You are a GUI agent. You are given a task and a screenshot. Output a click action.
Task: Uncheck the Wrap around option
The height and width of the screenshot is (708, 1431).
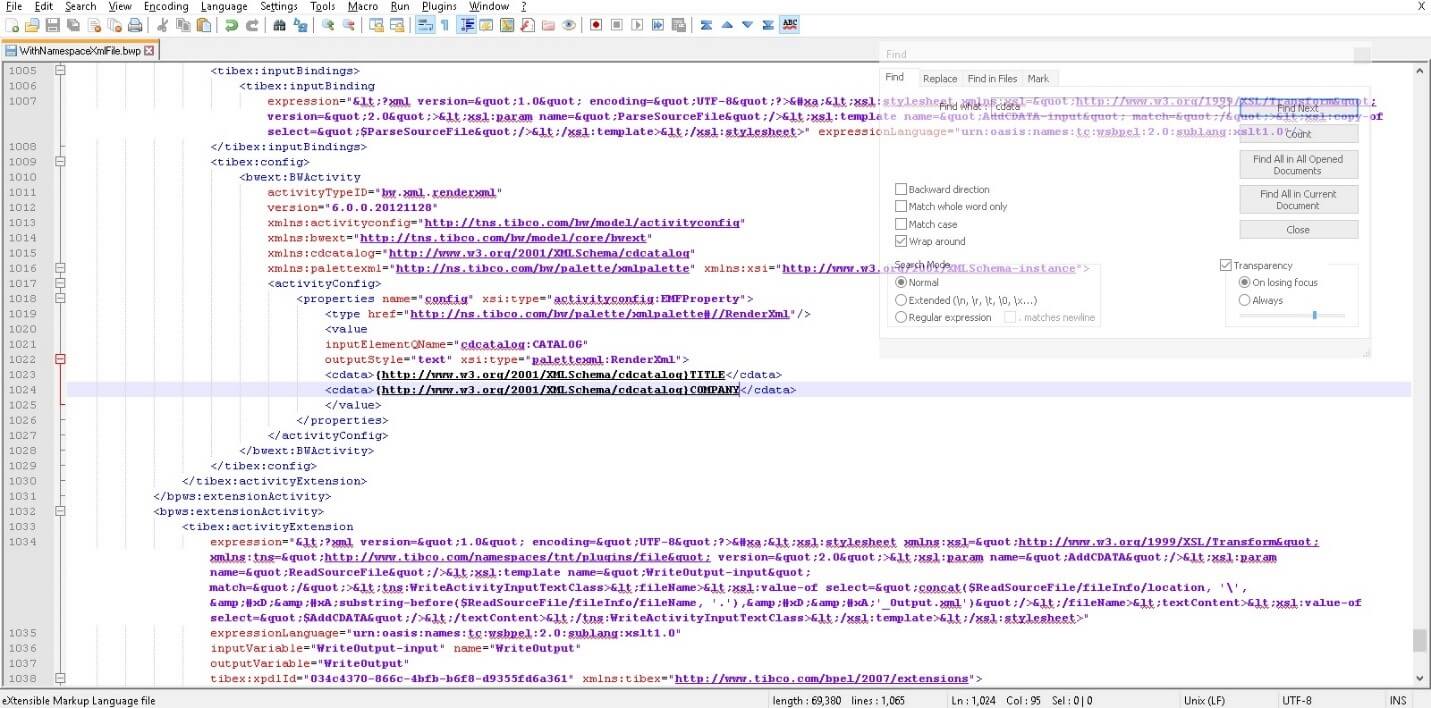click(901, 241)
